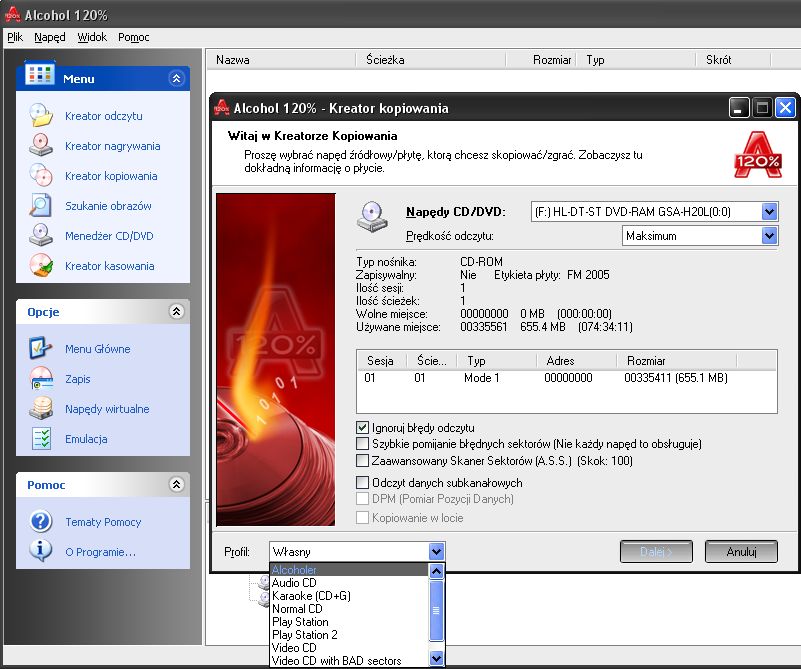Click the Anuluj button

[741, 552]
